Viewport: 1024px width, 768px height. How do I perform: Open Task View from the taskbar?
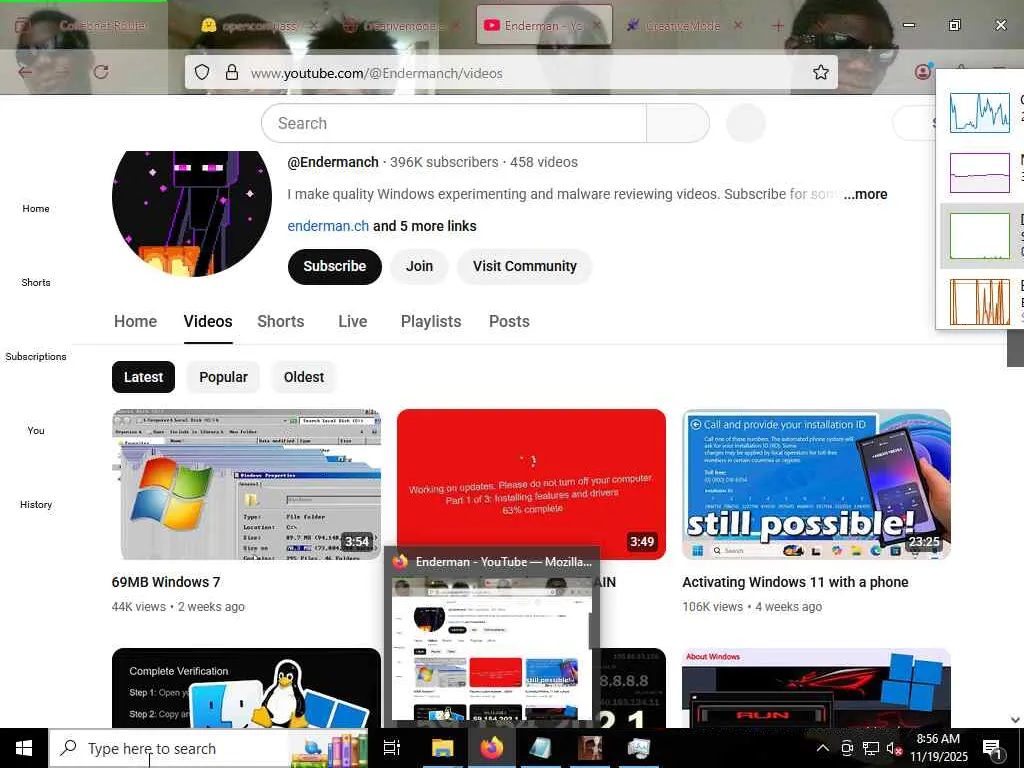click(x=391, y=748)
